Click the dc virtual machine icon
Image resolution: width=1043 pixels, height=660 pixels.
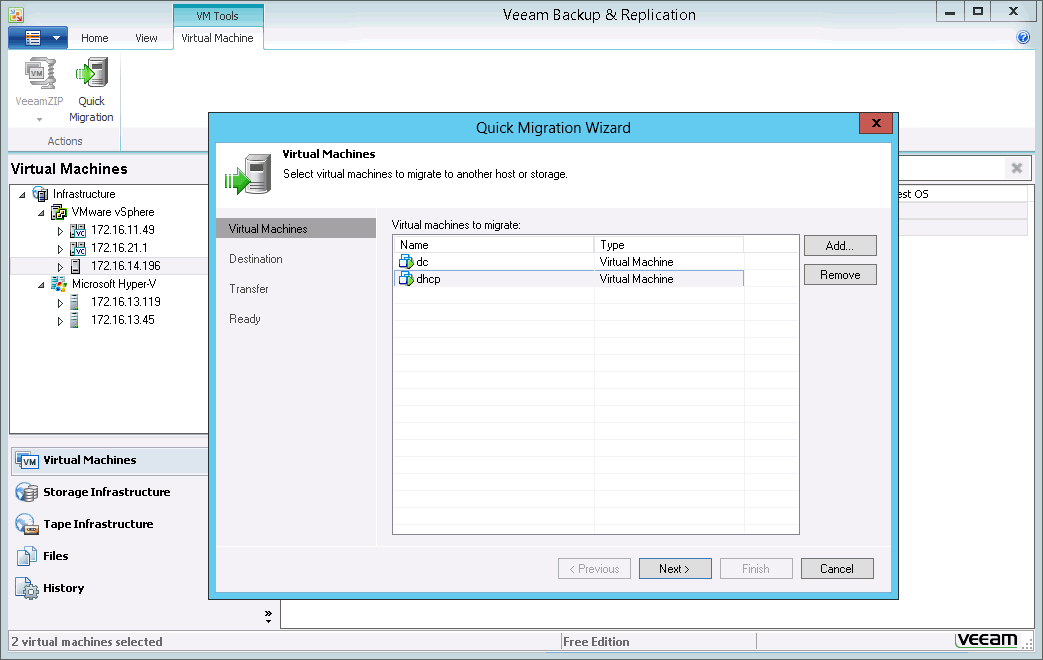pos(406,262)
